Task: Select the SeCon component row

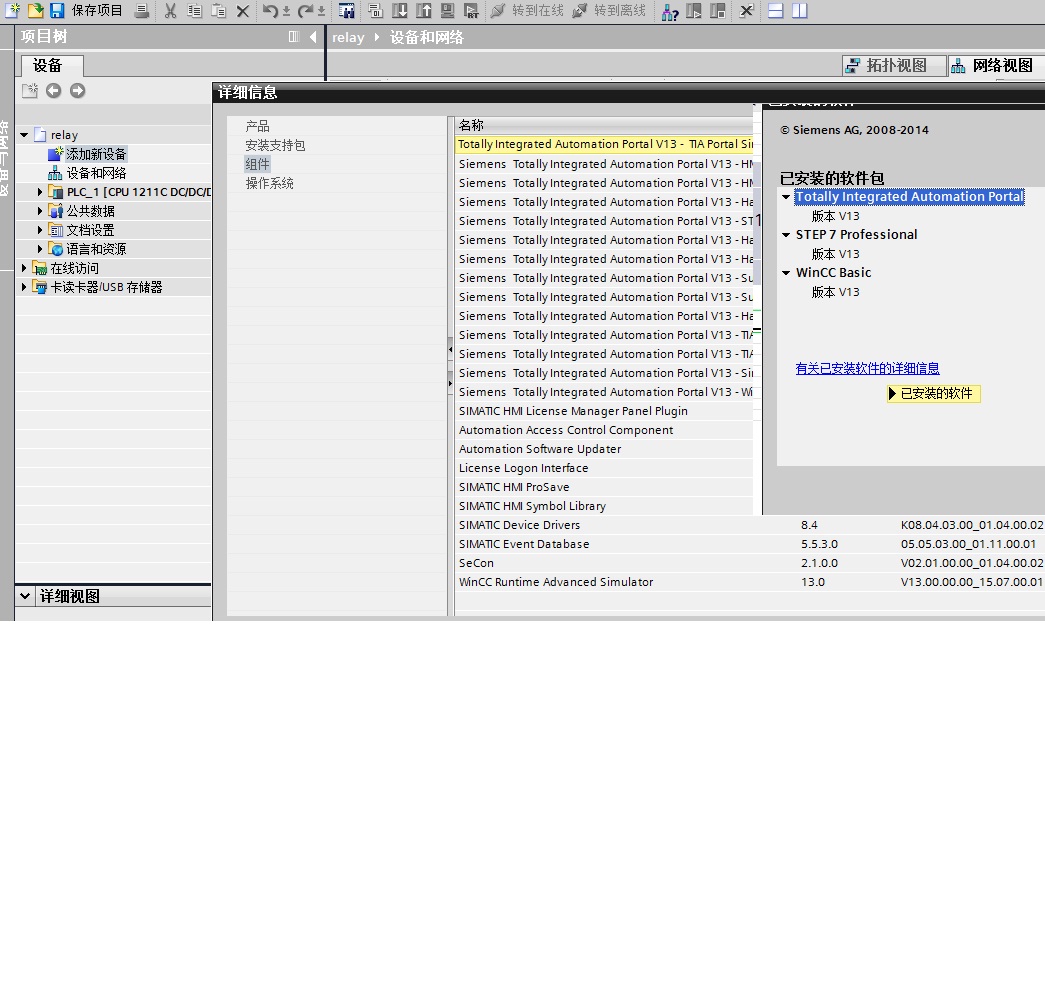Action: [x=750, y=563]
